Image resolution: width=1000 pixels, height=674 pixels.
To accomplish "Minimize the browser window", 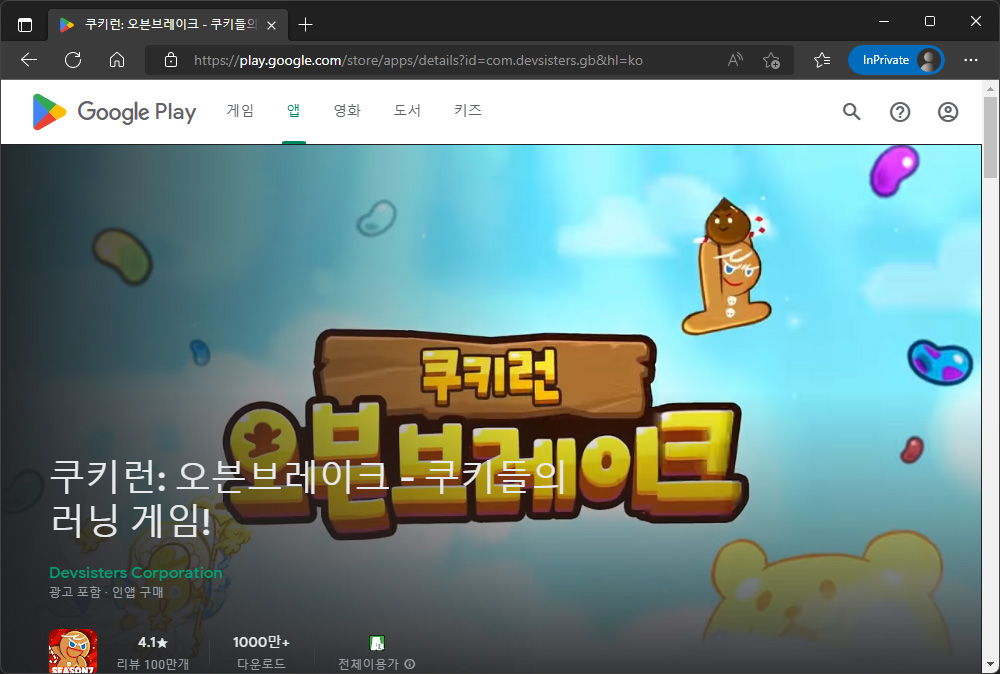I will click(884, 22).
